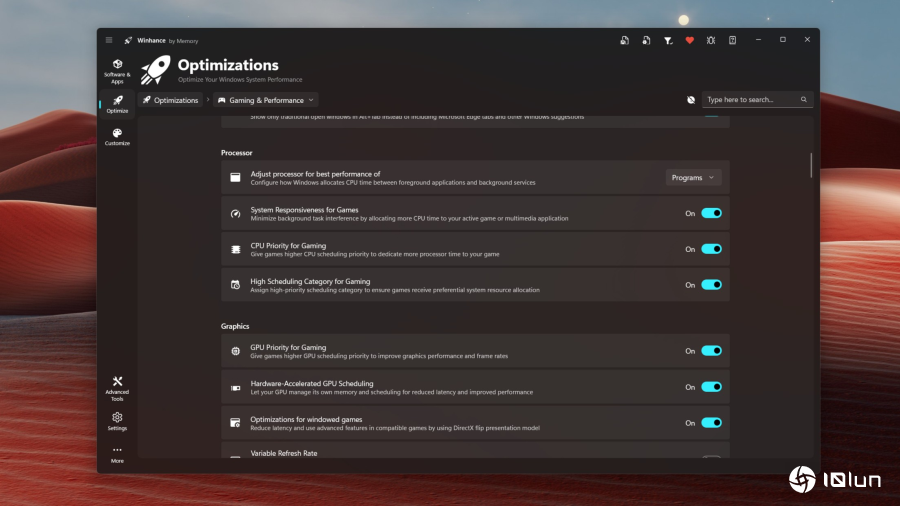Click 'Hardware-Accelerated GPU Scheduling' title
Screen dimensions: 900x506
[x=312, y=383]
